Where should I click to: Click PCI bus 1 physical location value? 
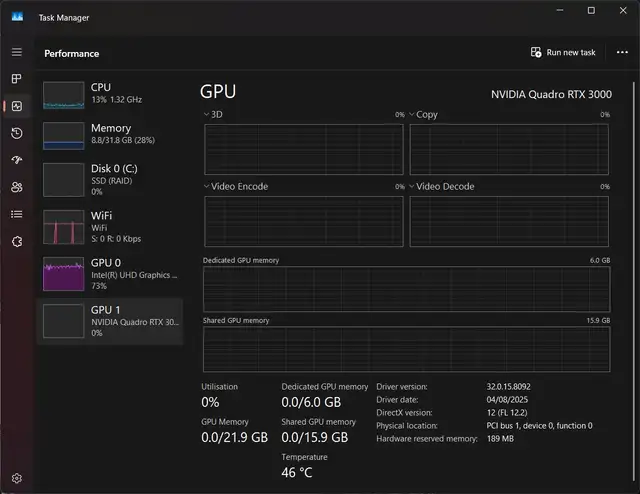coord(539,425)
